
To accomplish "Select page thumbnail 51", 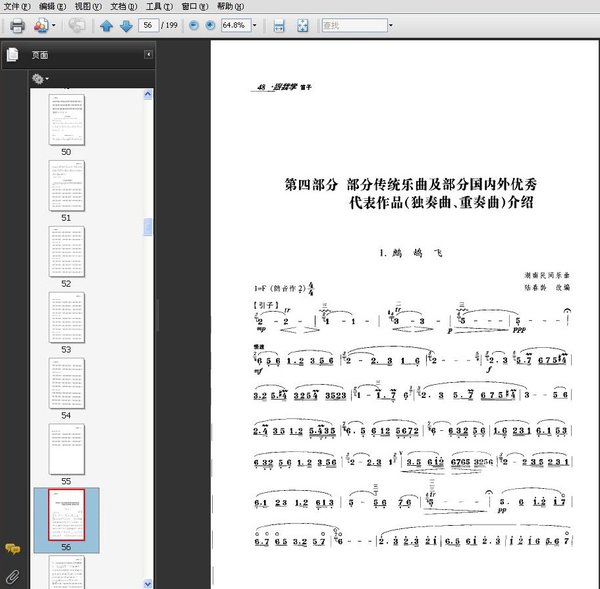I will pyautogui.click(x=67, y=186).
